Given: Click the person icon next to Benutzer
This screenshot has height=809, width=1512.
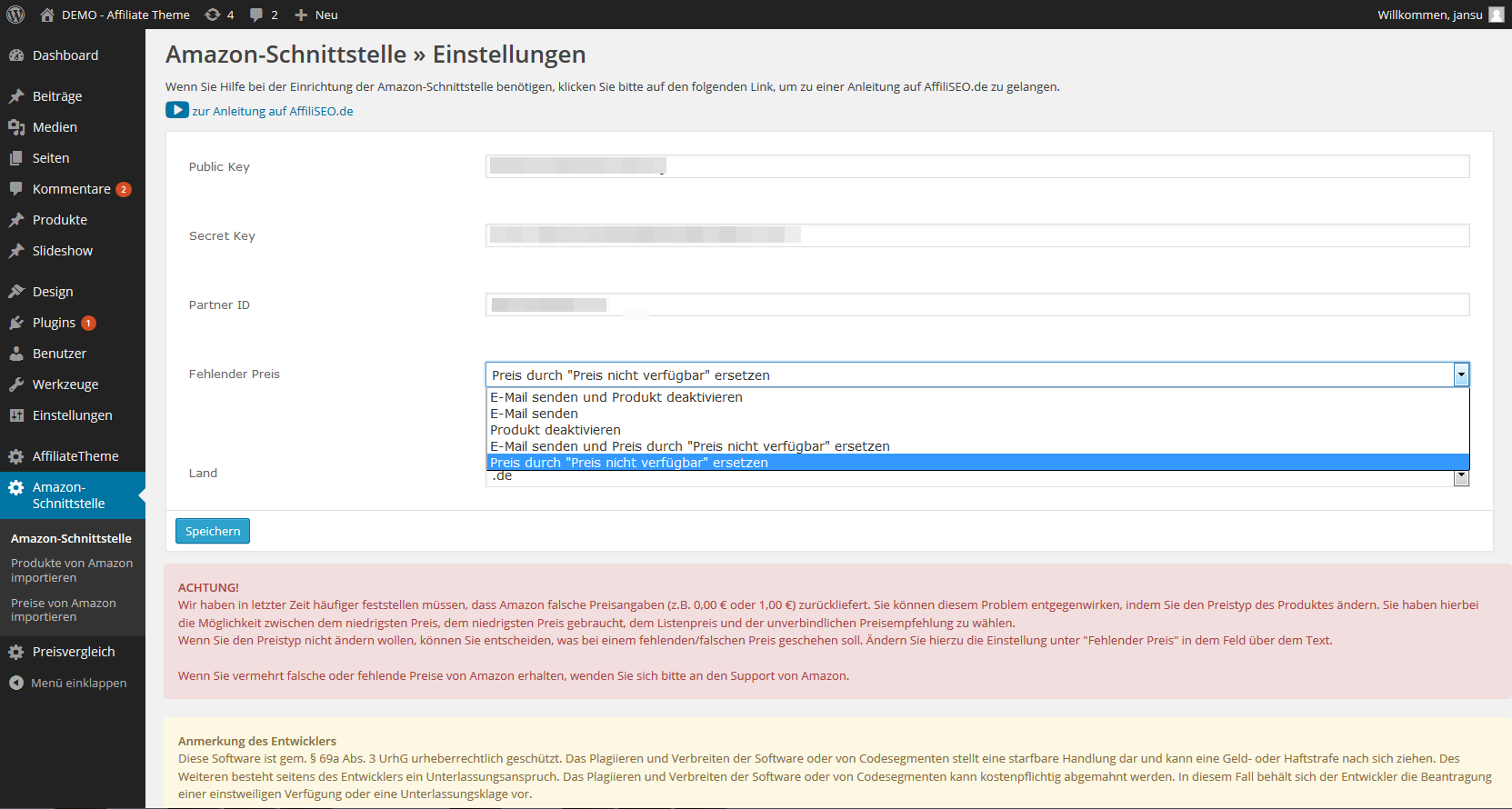Looking at the screenshot, I should pos(16,354).
